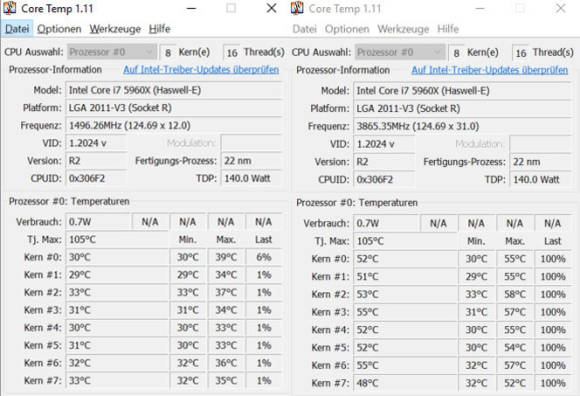Minimize the left Core Temp window

(192, 8)
